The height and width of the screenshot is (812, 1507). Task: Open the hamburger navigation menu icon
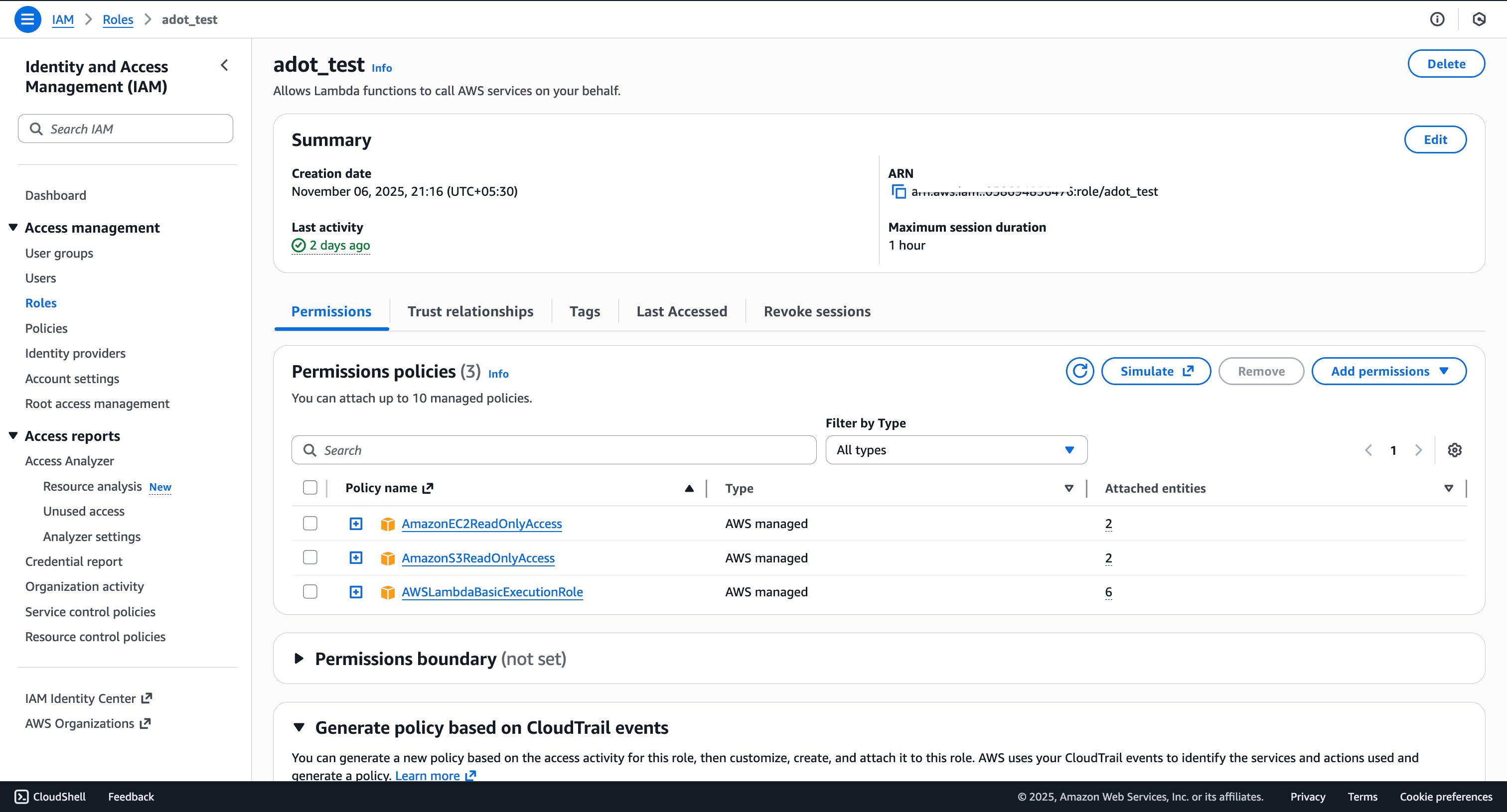(27, 19)
